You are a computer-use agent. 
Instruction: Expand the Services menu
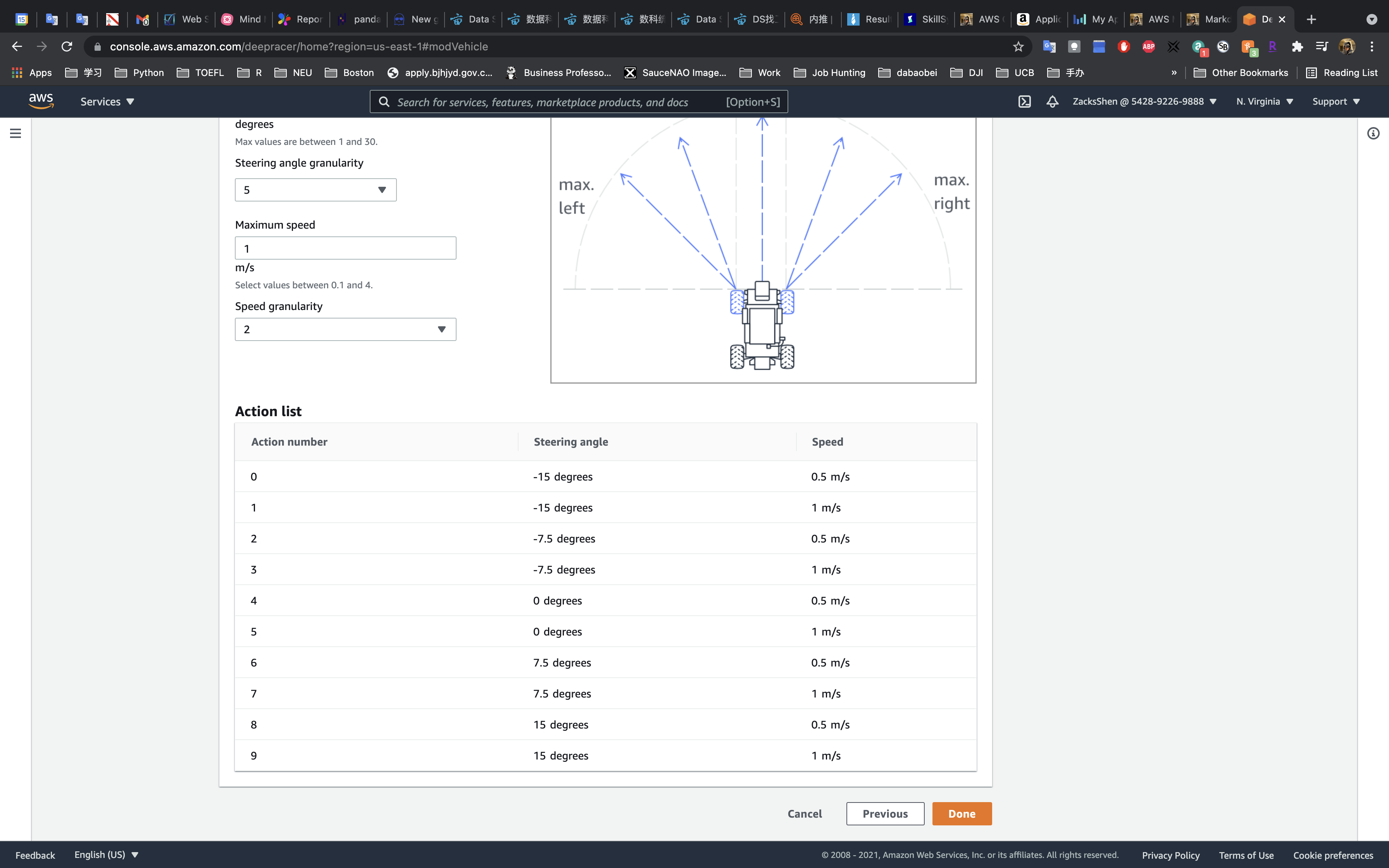107,102
